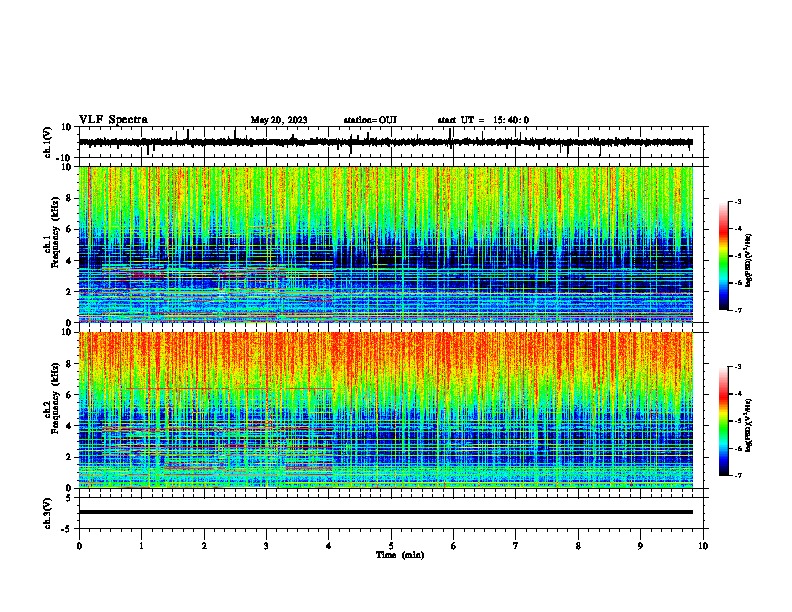Click the time-axis tick label '5'
This screenshot has height=612, width=792.
[x=391, y=546]
